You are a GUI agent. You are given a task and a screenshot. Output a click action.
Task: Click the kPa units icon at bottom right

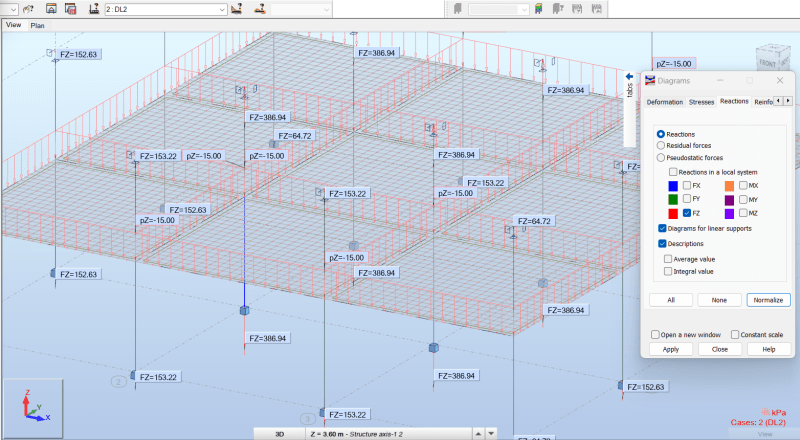pyautogui.click(x=765, y=412)
